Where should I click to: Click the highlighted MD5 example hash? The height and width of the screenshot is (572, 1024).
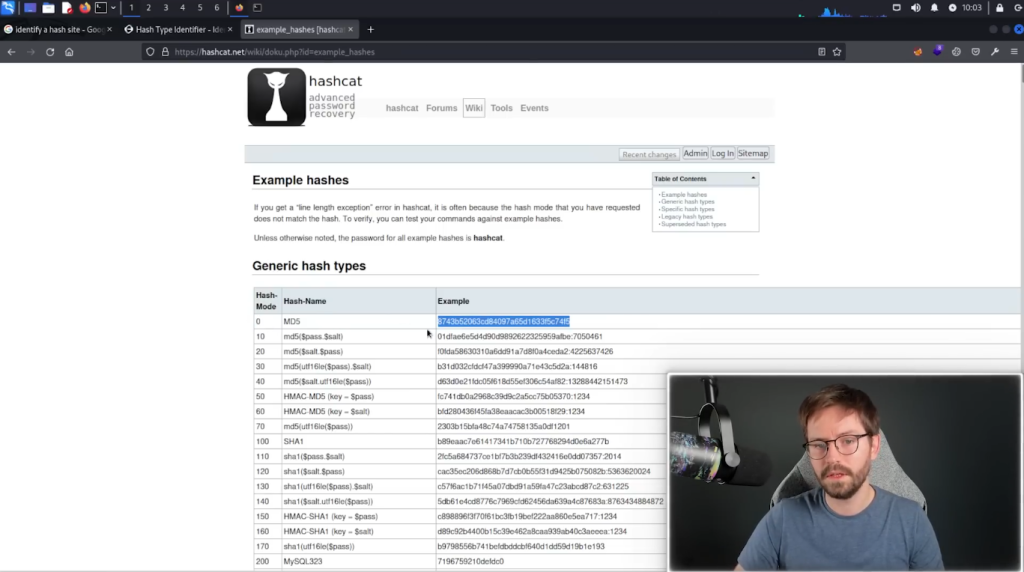pyautogui.click(x=504, y=321)
